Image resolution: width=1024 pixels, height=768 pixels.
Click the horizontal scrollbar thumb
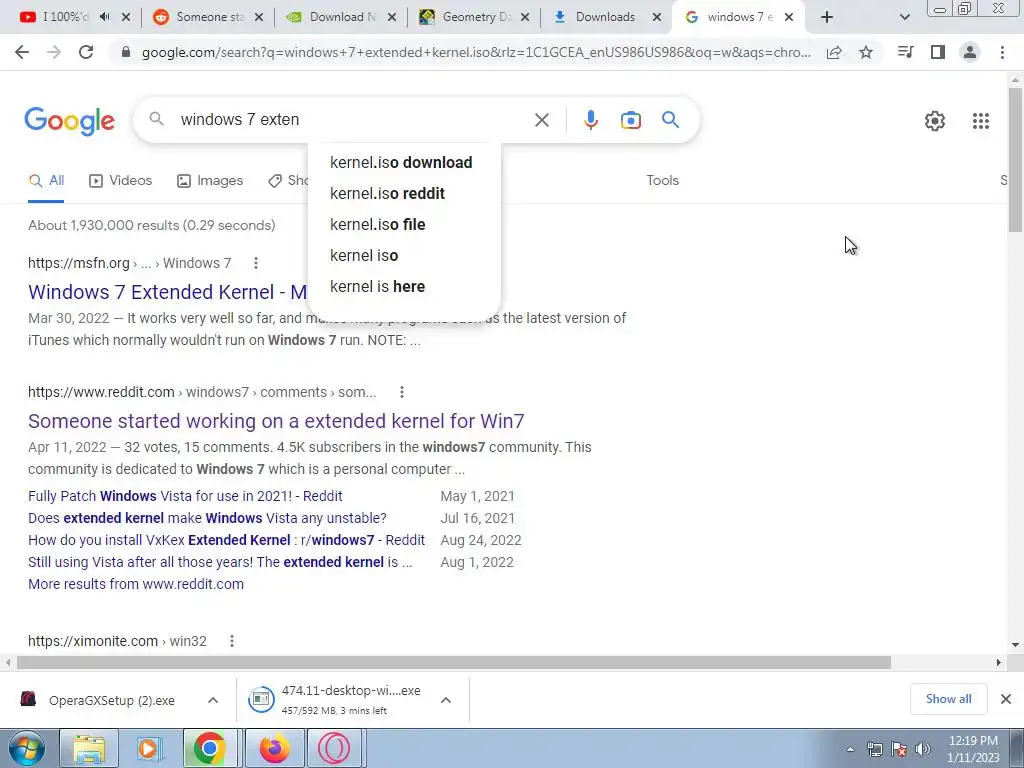(453, 663)
